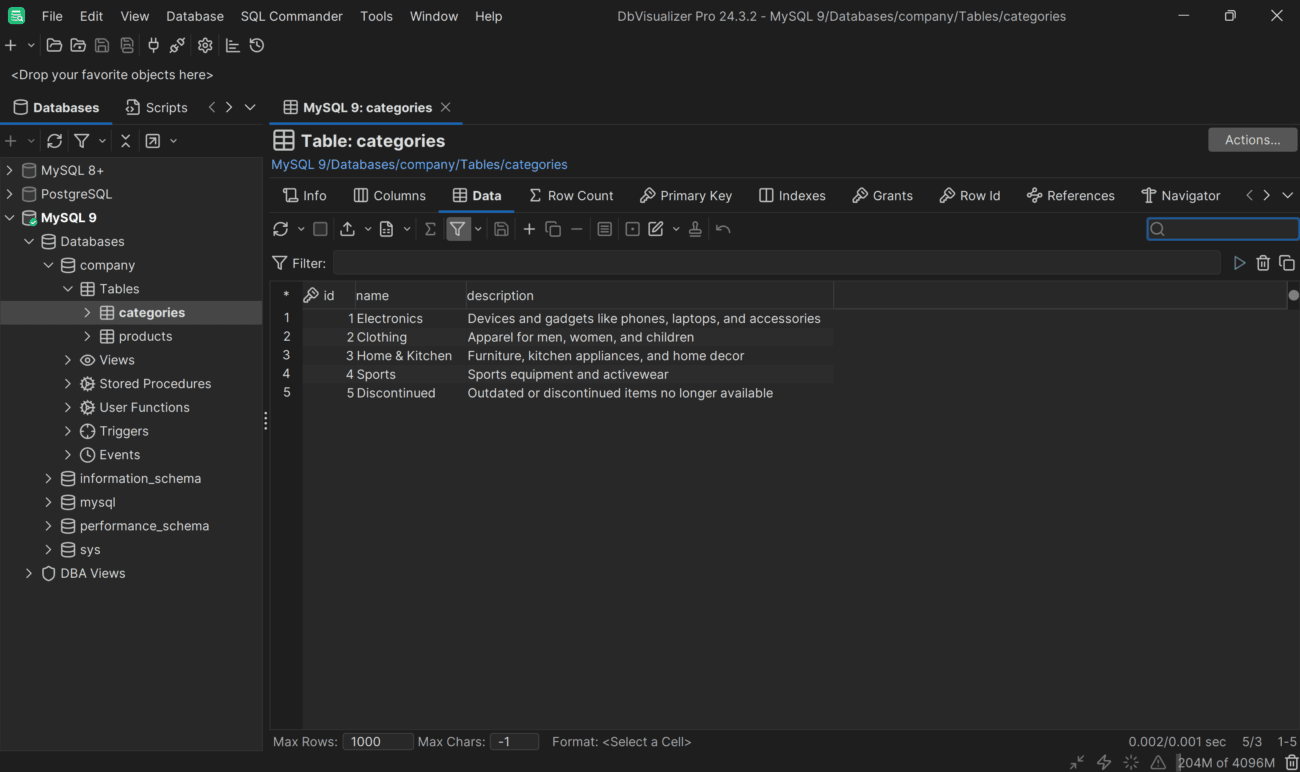Viewport: 1300px width, 772px height.
Task: Toggle the form view icon in grid toolbar
Action: [604, 229]
